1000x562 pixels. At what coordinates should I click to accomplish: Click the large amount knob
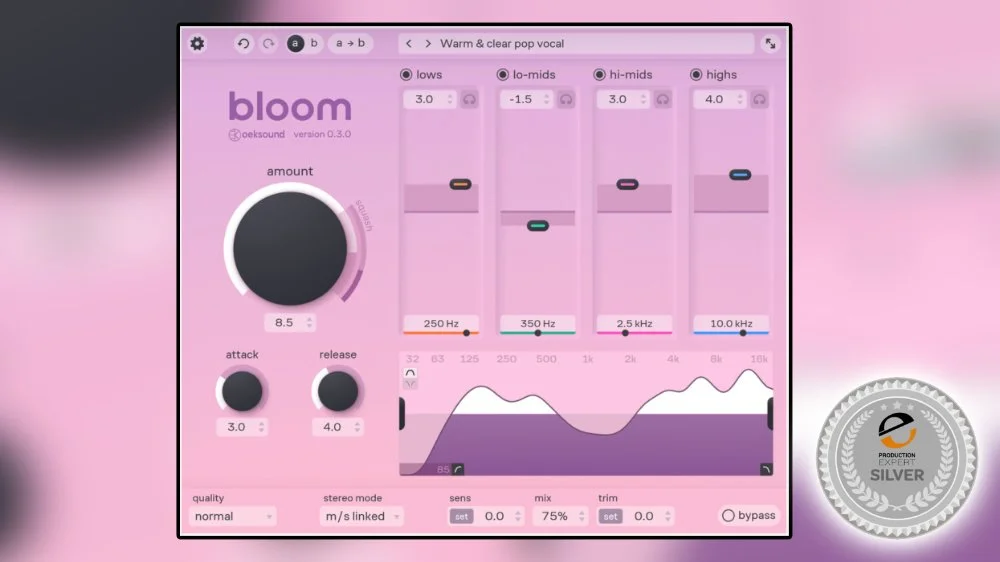(290, 248)
